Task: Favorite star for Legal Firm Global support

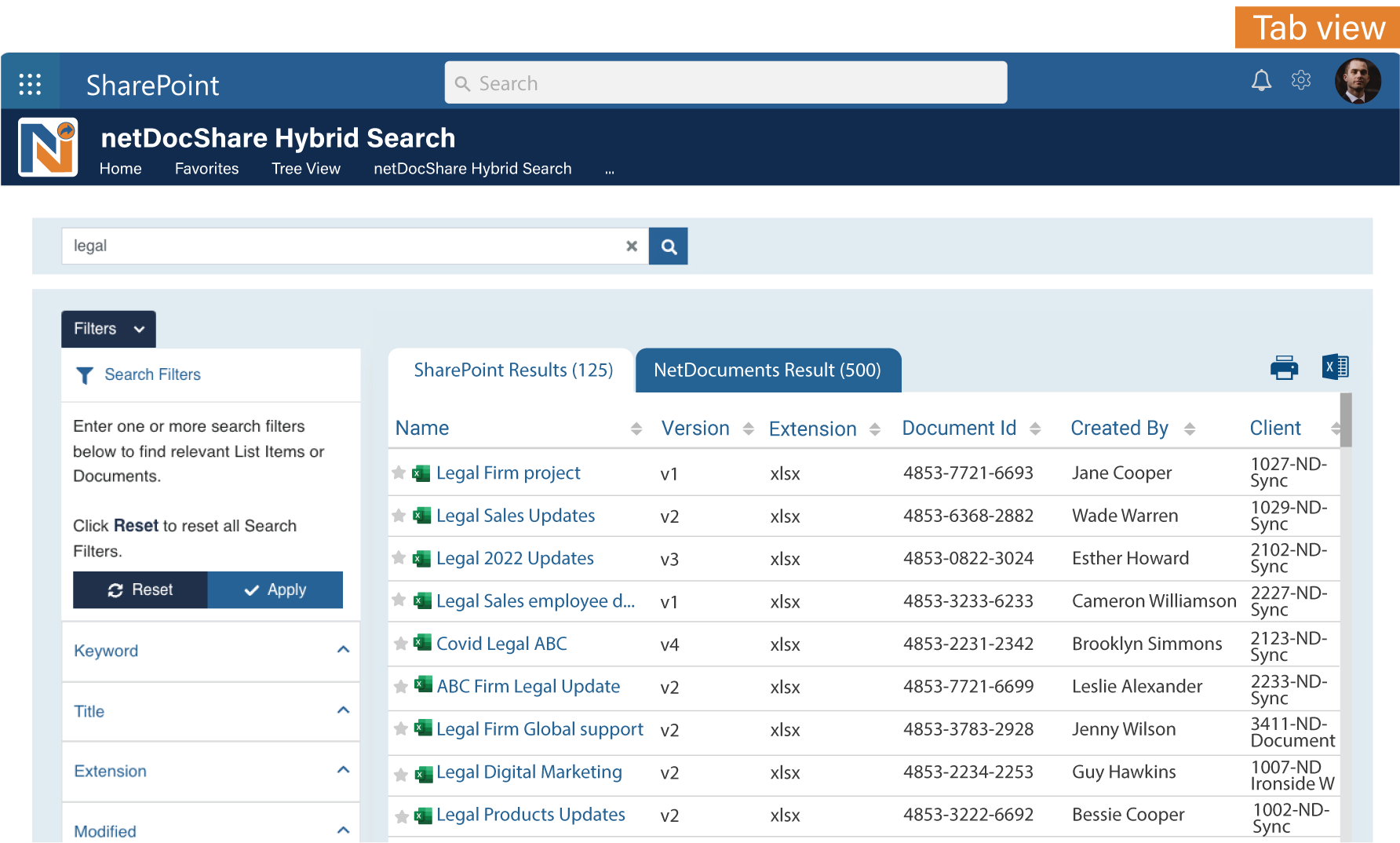Action: (x=400, y=729)
